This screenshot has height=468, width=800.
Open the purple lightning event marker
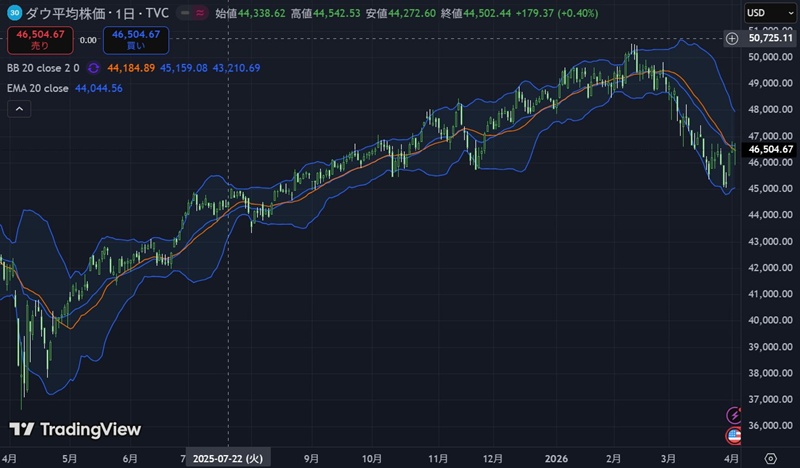[x=735, y=415]
